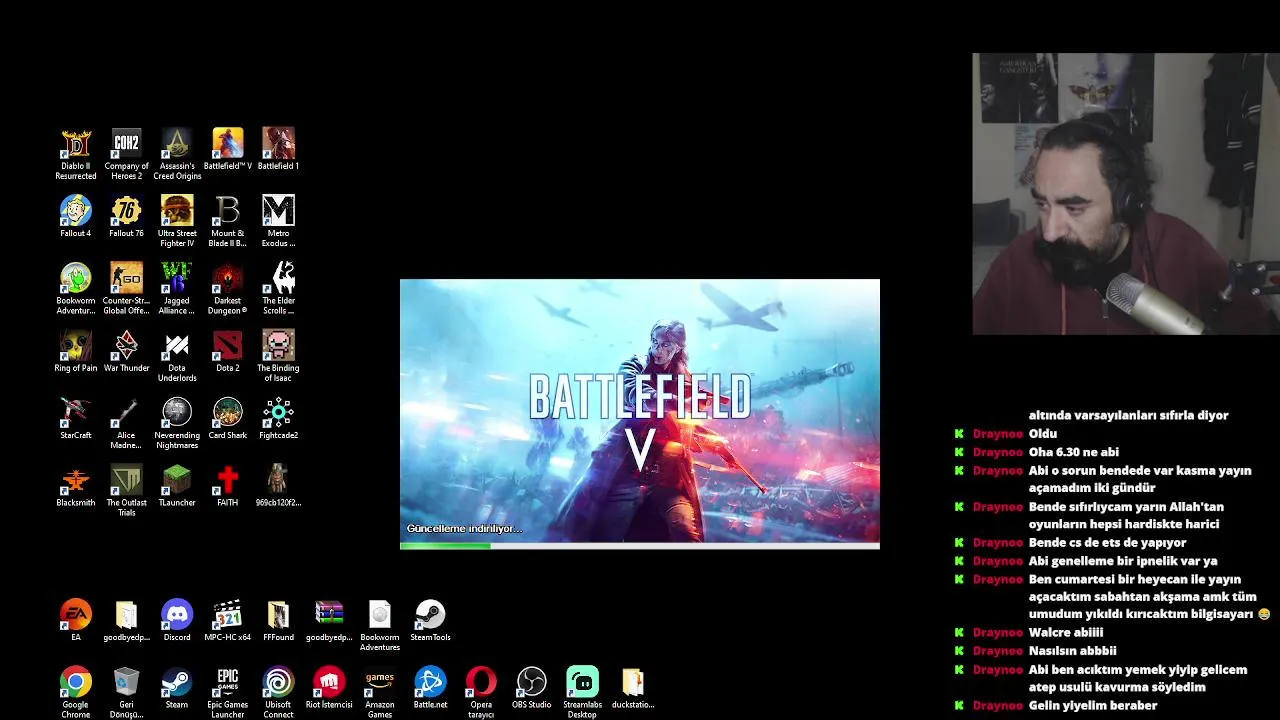Open Counter-Strike Global Offensive icon
The height and width of the screenshot is (720, 1280).
126,288
